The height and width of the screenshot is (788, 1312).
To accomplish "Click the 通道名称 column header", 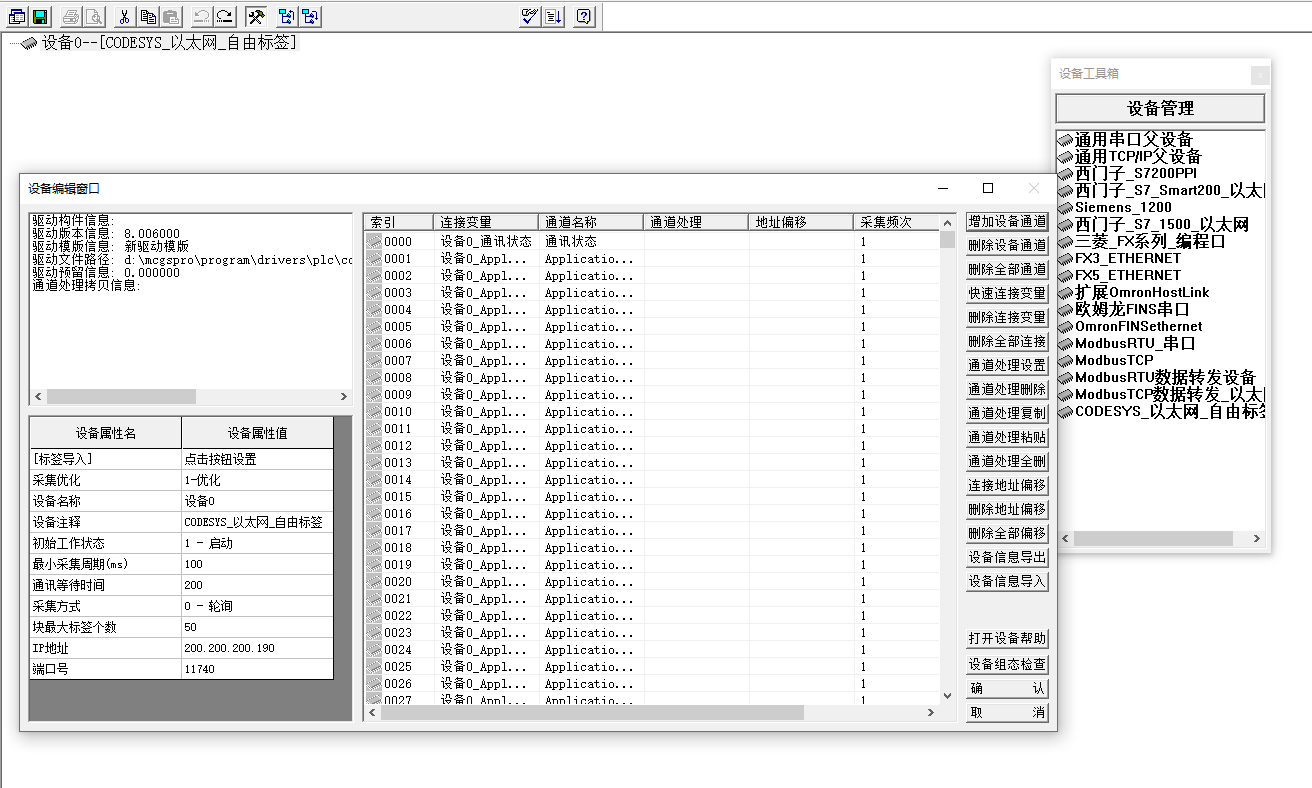I will pyautogui.click(x=590, y=222).
